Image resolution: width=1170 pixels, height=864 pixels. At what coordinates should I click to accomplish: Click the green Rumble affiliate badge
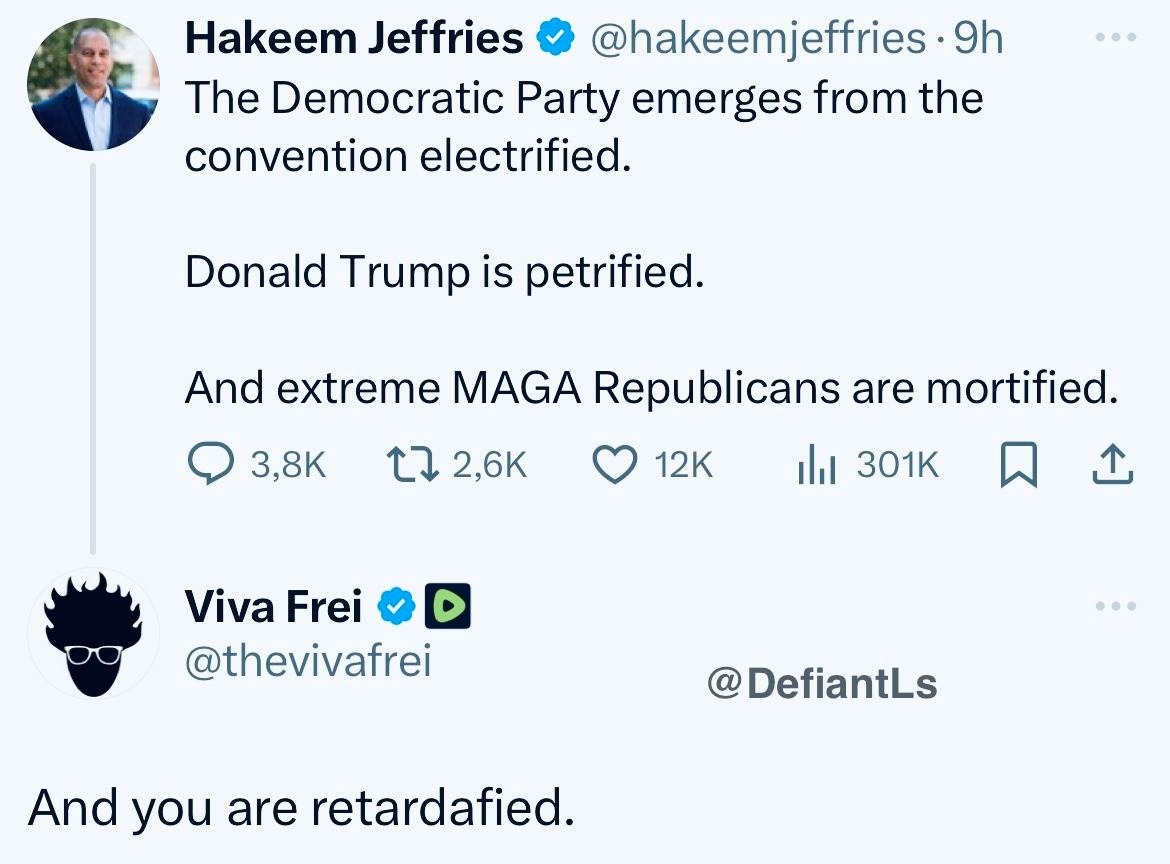click(449, 606)
